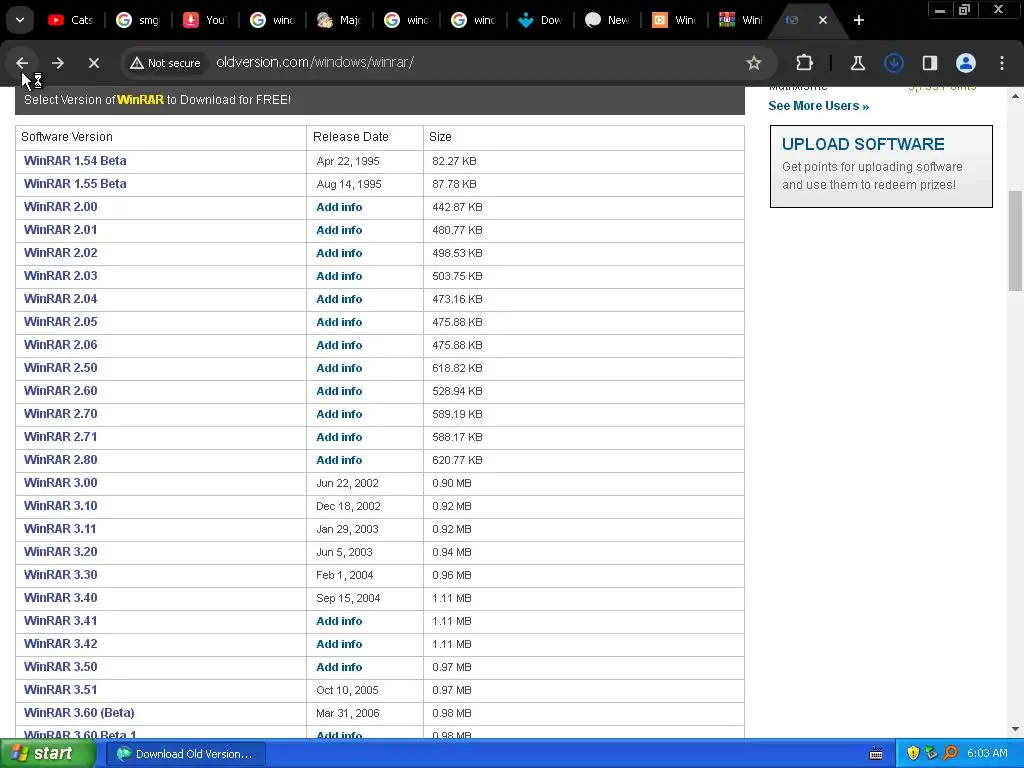Click Add info for WinRAR 2.05
This screenshot has width=1024, height=768.
(x=339, y=322)
